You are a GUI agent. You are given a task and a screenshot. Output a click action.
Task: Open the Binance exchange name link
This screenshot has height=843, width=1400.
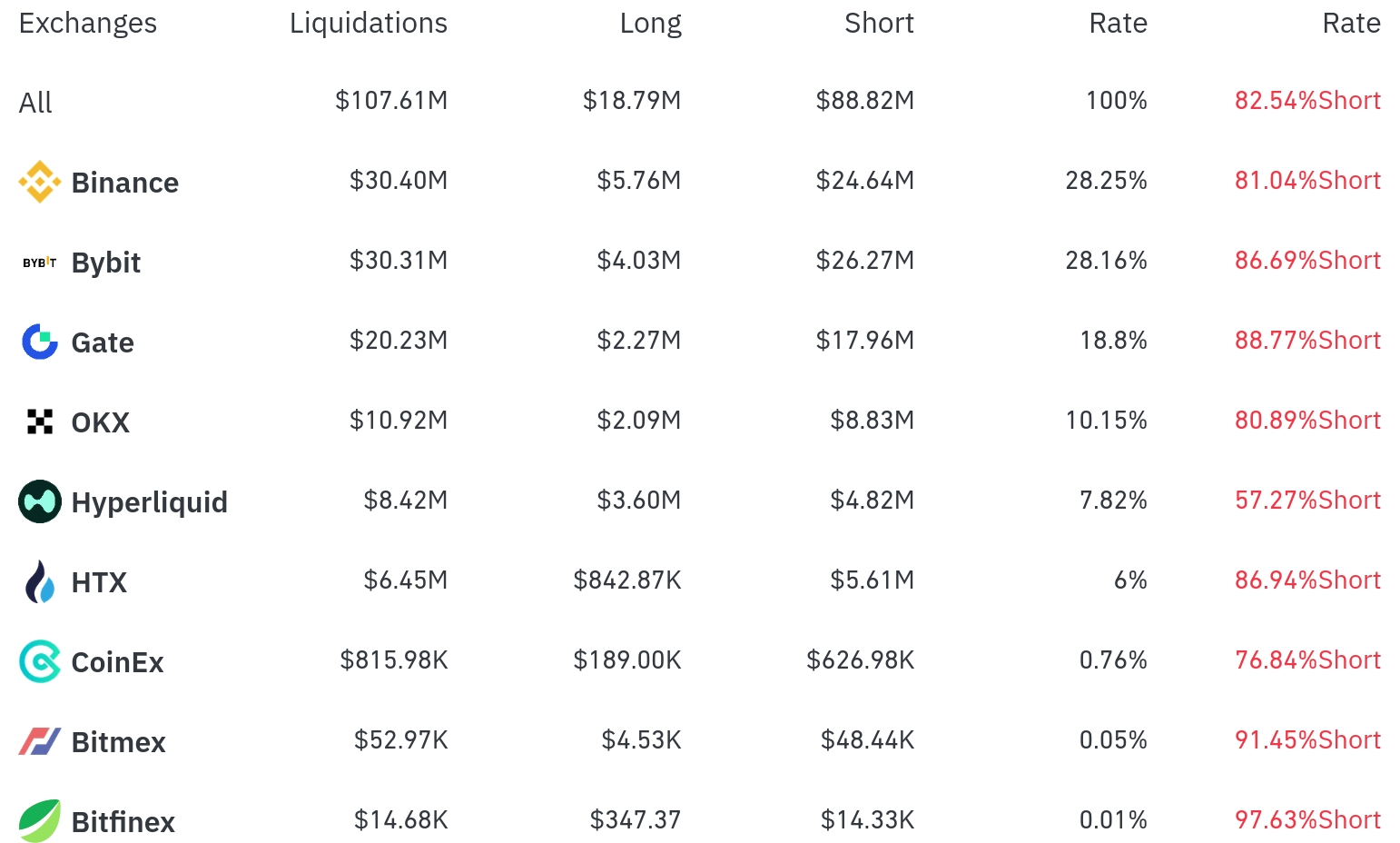pos(124,183)
